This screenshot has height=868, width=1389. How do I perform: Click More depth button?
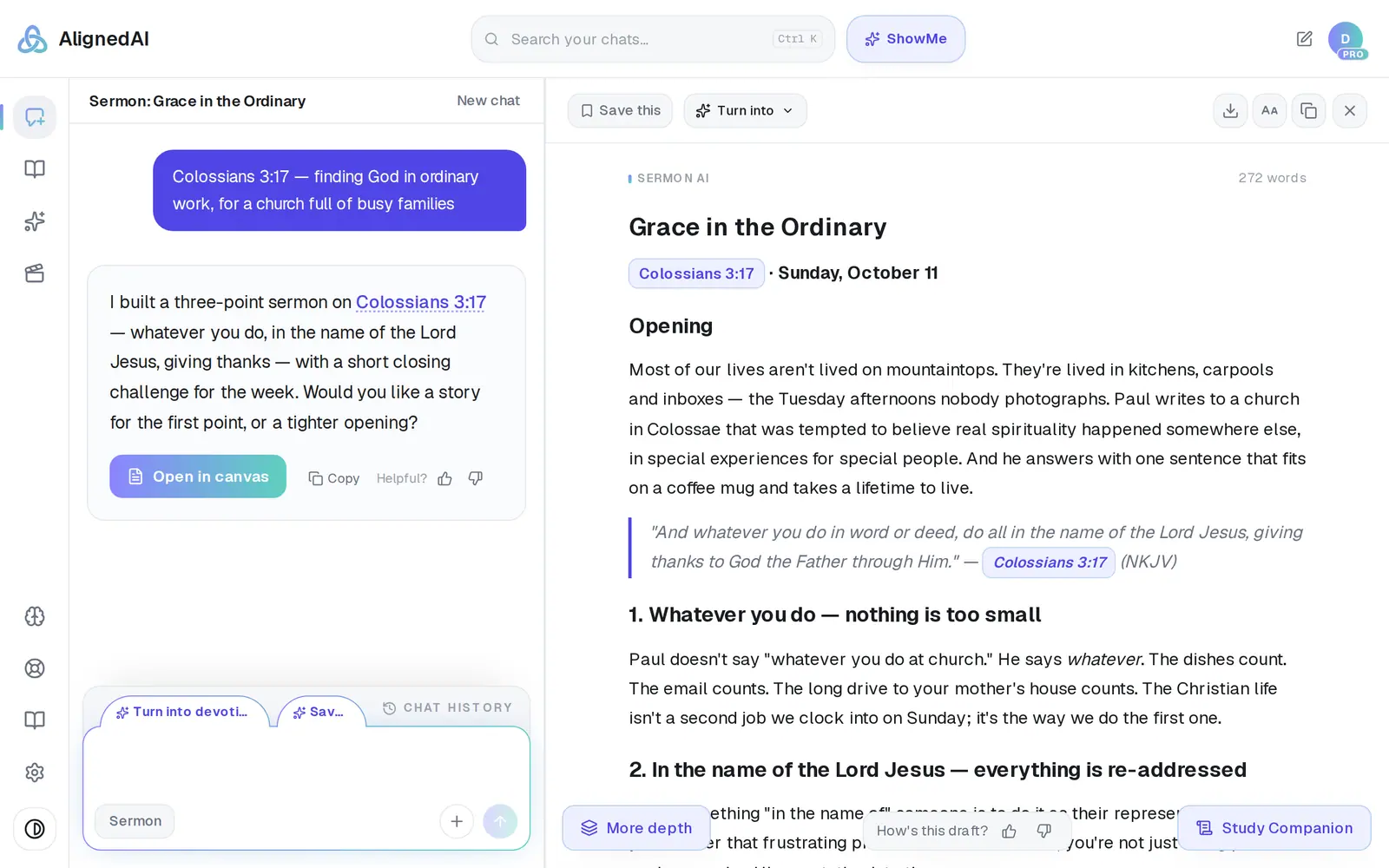(x=636, y=828)
